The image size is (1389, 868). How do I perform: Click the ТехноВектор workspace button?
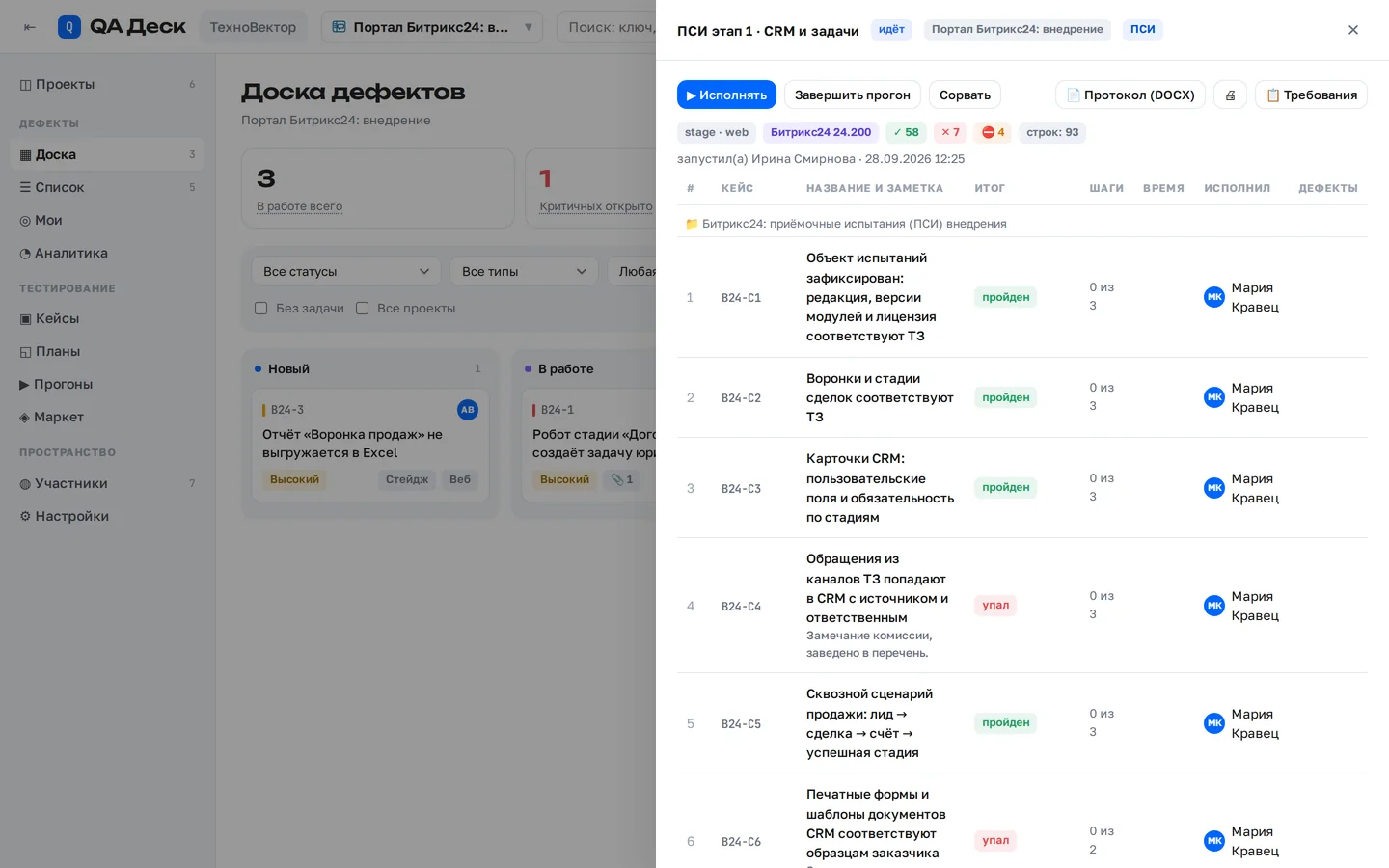click(x=253, y=27)
